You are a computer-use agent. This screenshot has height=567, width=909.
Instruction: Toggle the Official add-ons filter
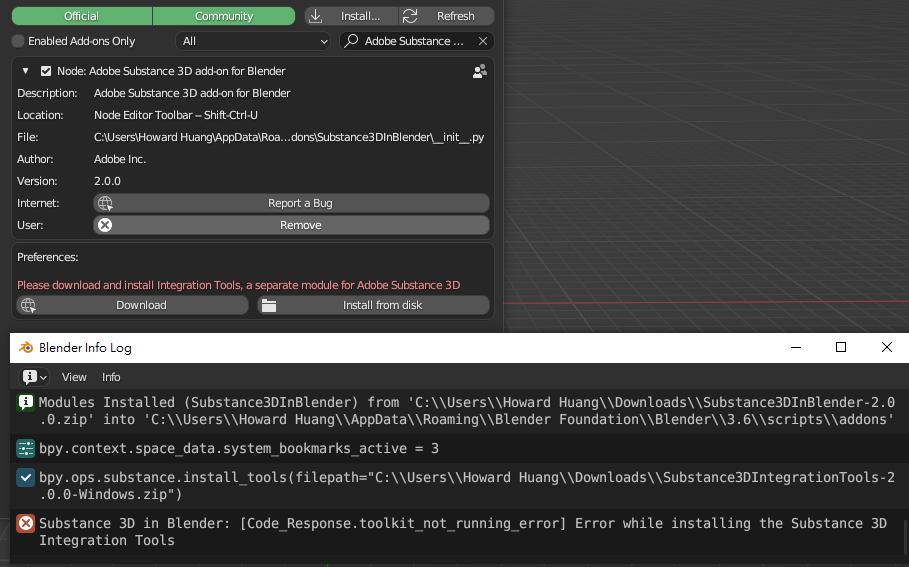[x=82, y=16]
